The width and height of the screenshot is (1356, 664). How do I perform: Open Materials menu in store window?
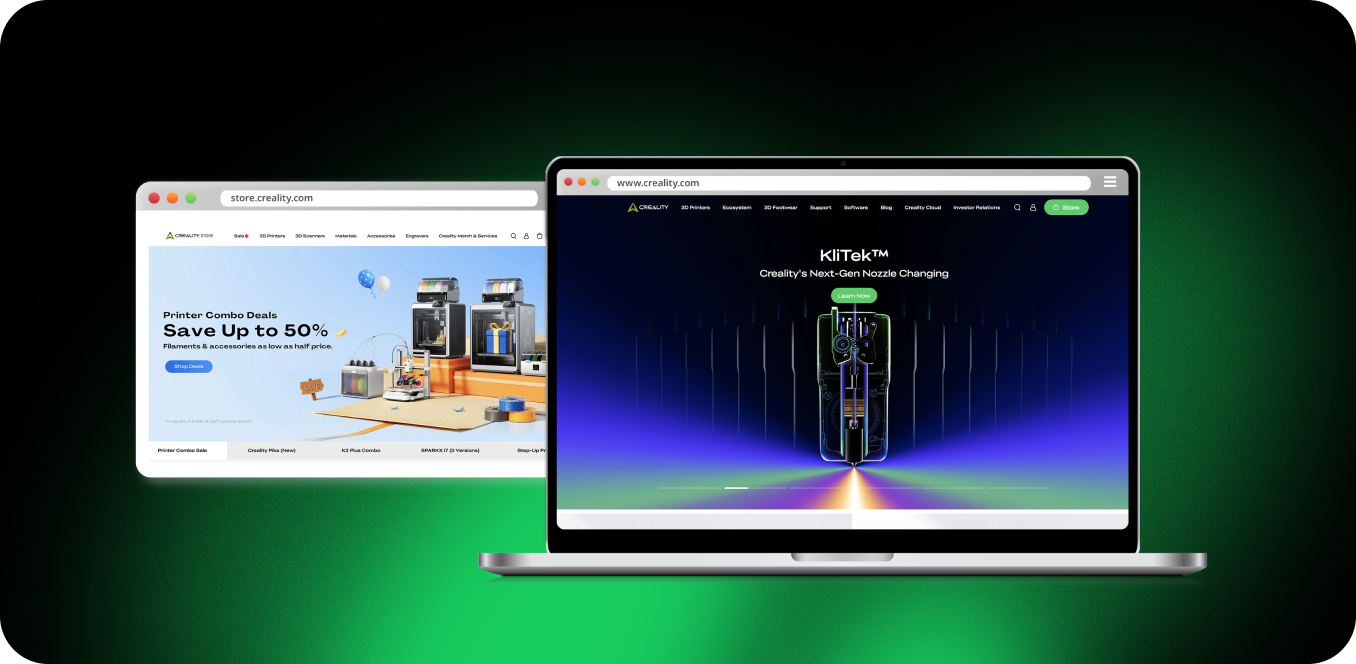(346, 236)
